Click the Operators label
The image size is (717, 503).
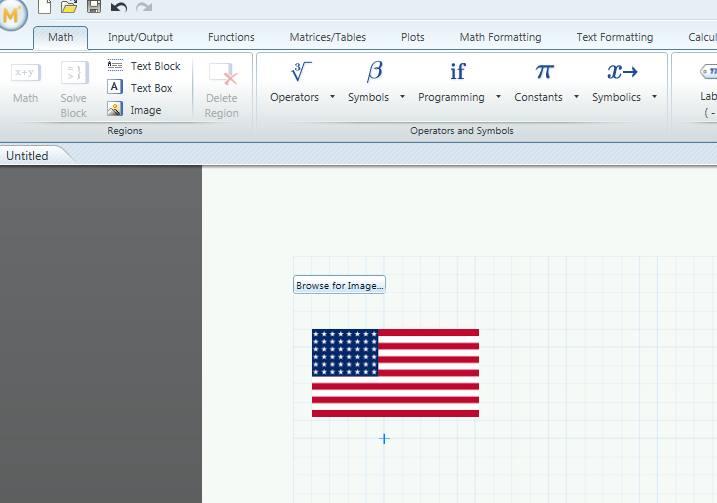tap(294, 97)
